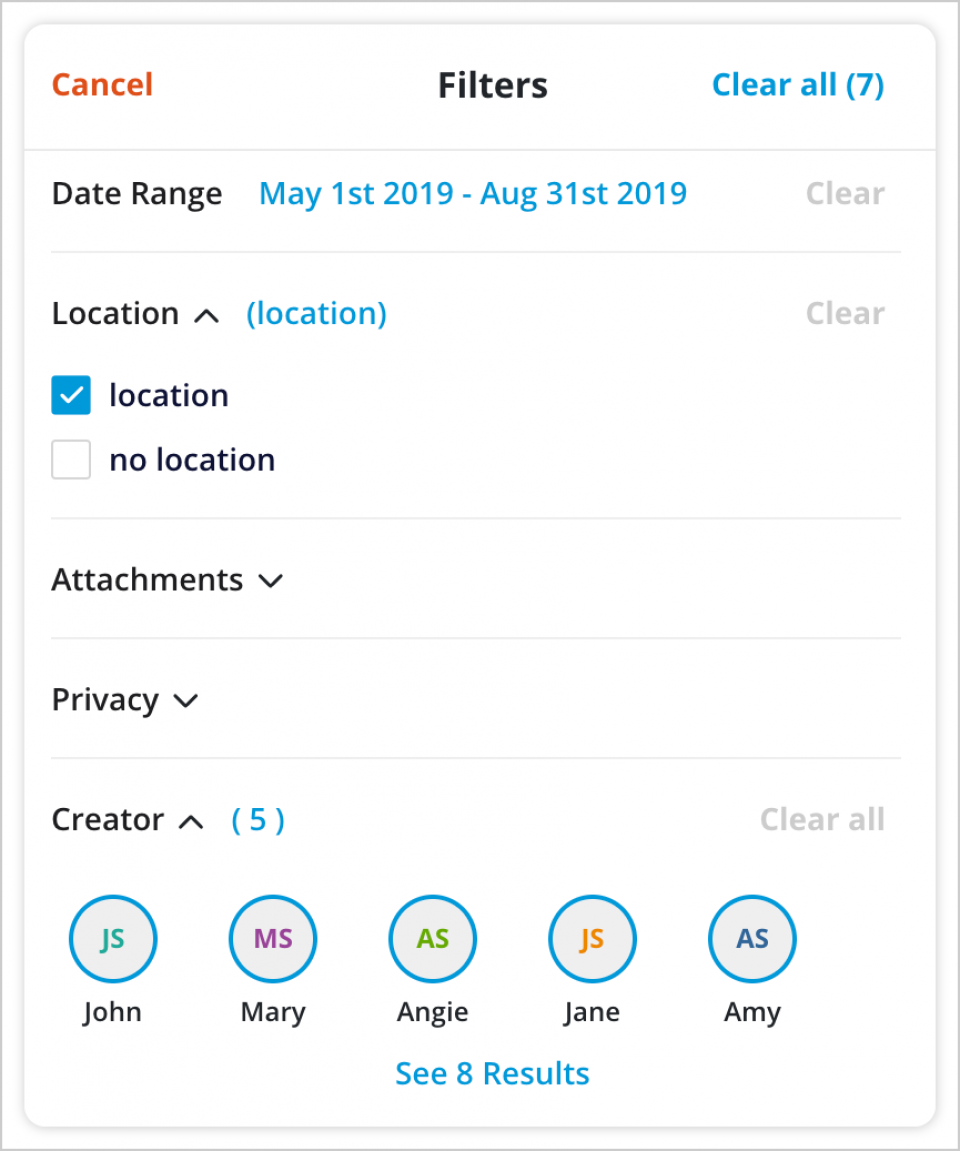Expand the Privacy section
Screen dimensions: 960x1151
coord(185,701)
